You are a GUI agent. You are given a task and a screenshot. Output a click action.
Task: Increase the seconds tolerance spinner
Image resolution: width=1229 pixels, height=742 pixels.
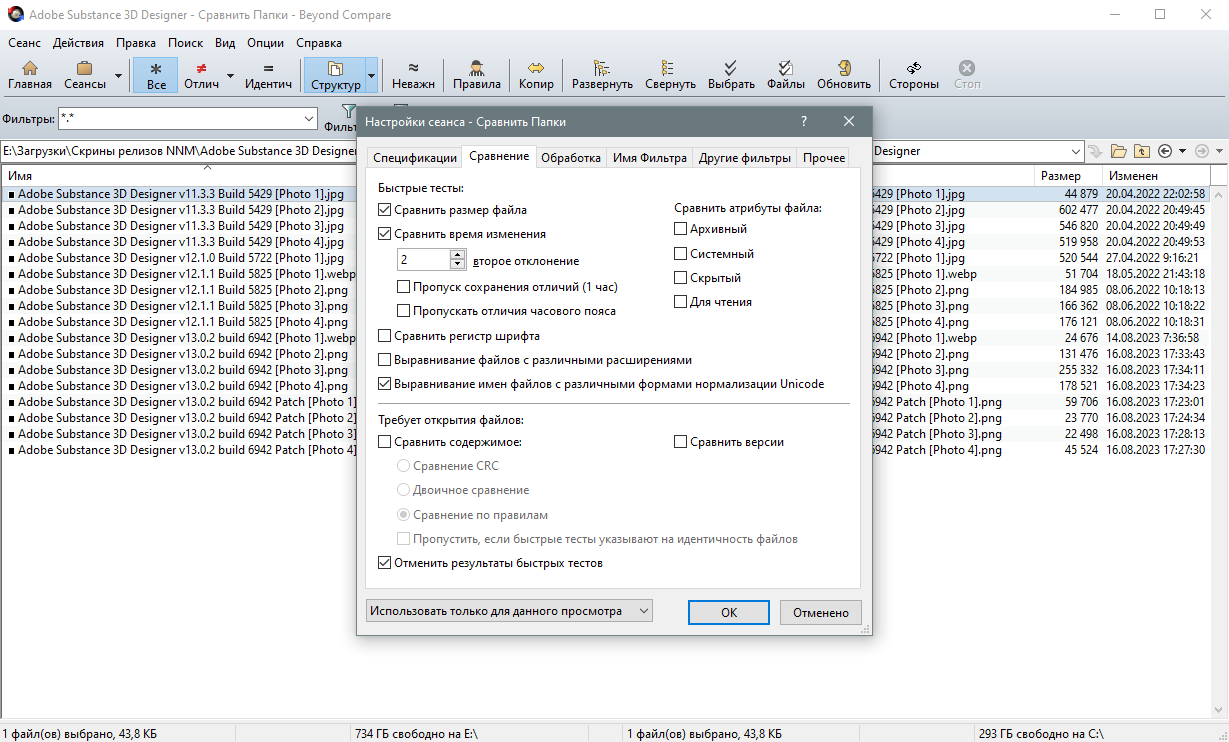click(458, 254)
